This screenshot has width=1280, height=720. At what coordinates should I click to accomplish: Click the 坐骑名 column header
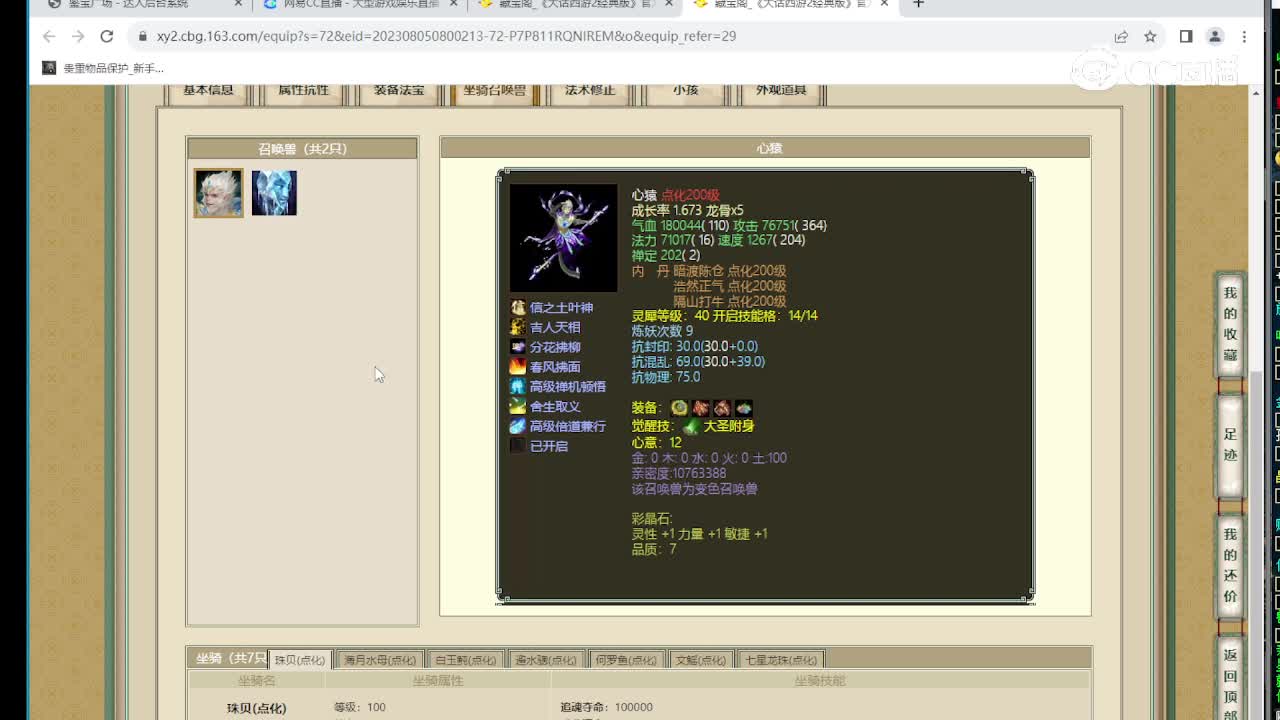coord(257,680)
